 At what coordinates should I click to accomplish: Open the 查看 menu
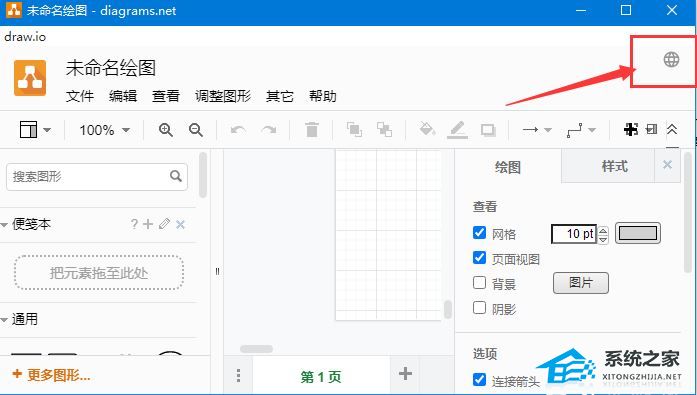point(166,96)
